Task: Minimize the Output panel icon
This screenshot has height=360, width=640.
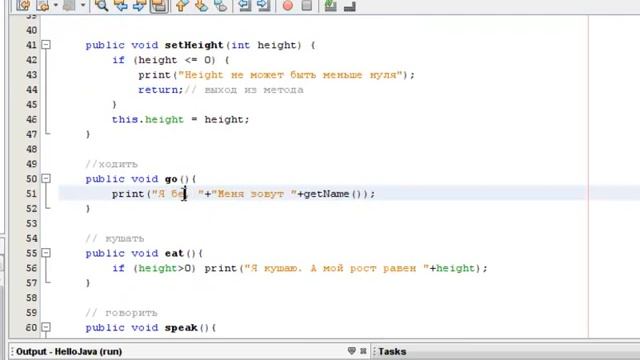Action: [351, 351]
